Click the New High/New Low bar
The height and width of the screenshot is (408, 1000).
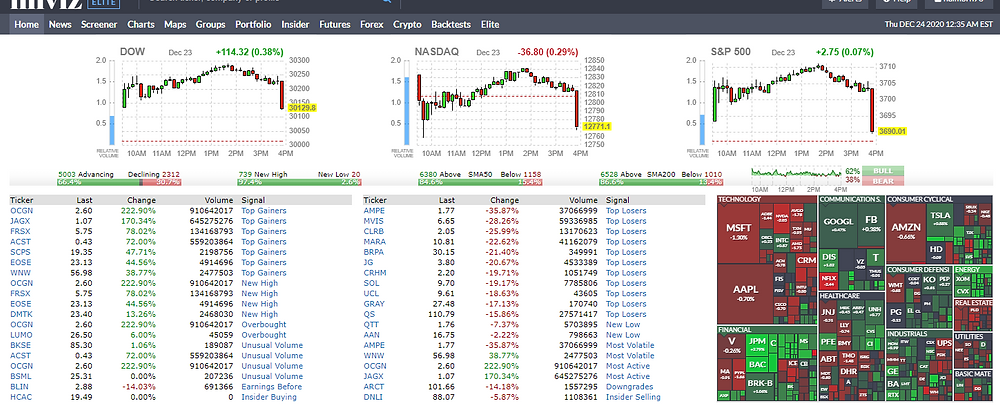298,182
